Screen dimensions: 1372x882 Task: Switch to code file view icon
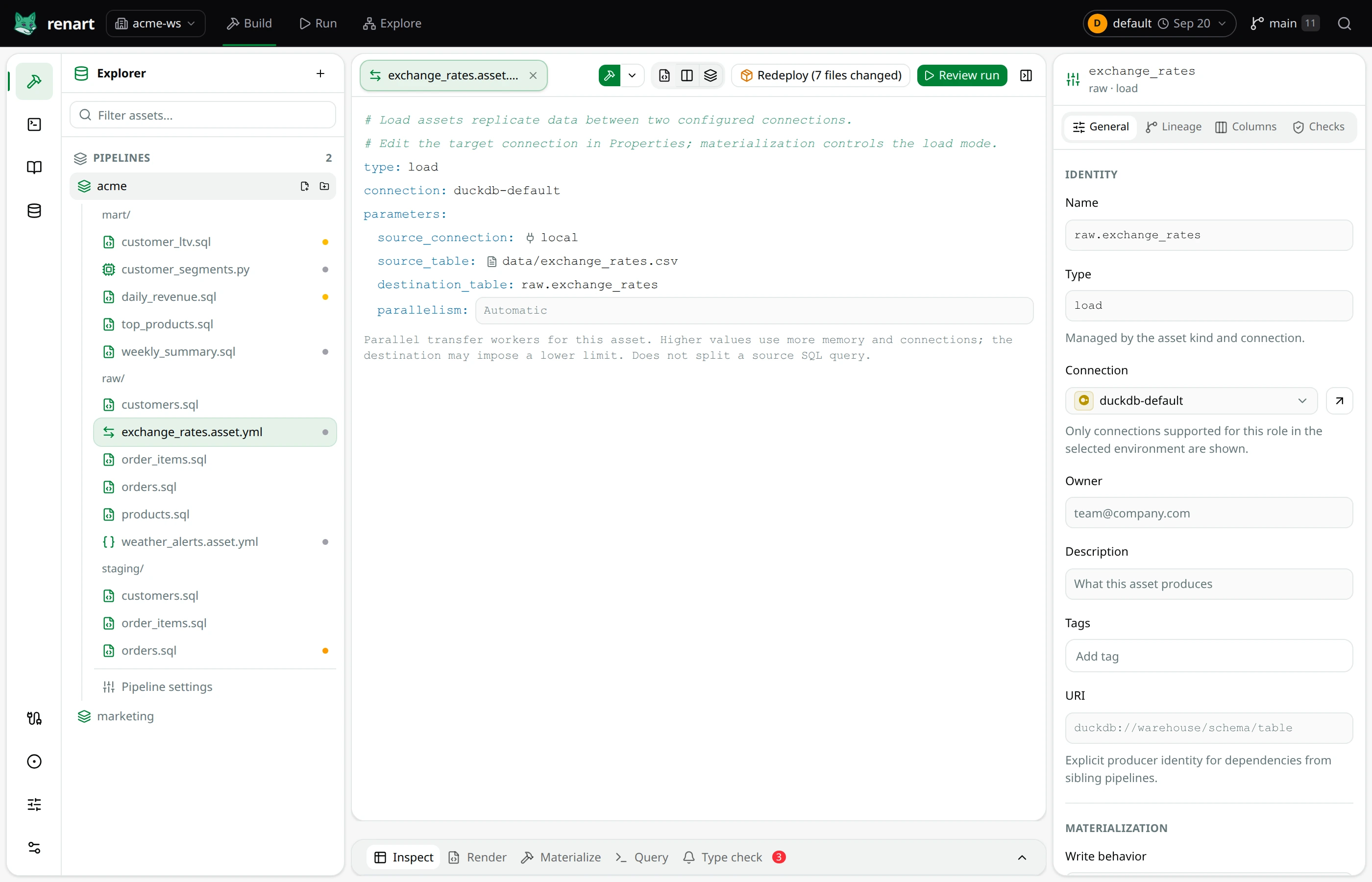tap(664, 75)
